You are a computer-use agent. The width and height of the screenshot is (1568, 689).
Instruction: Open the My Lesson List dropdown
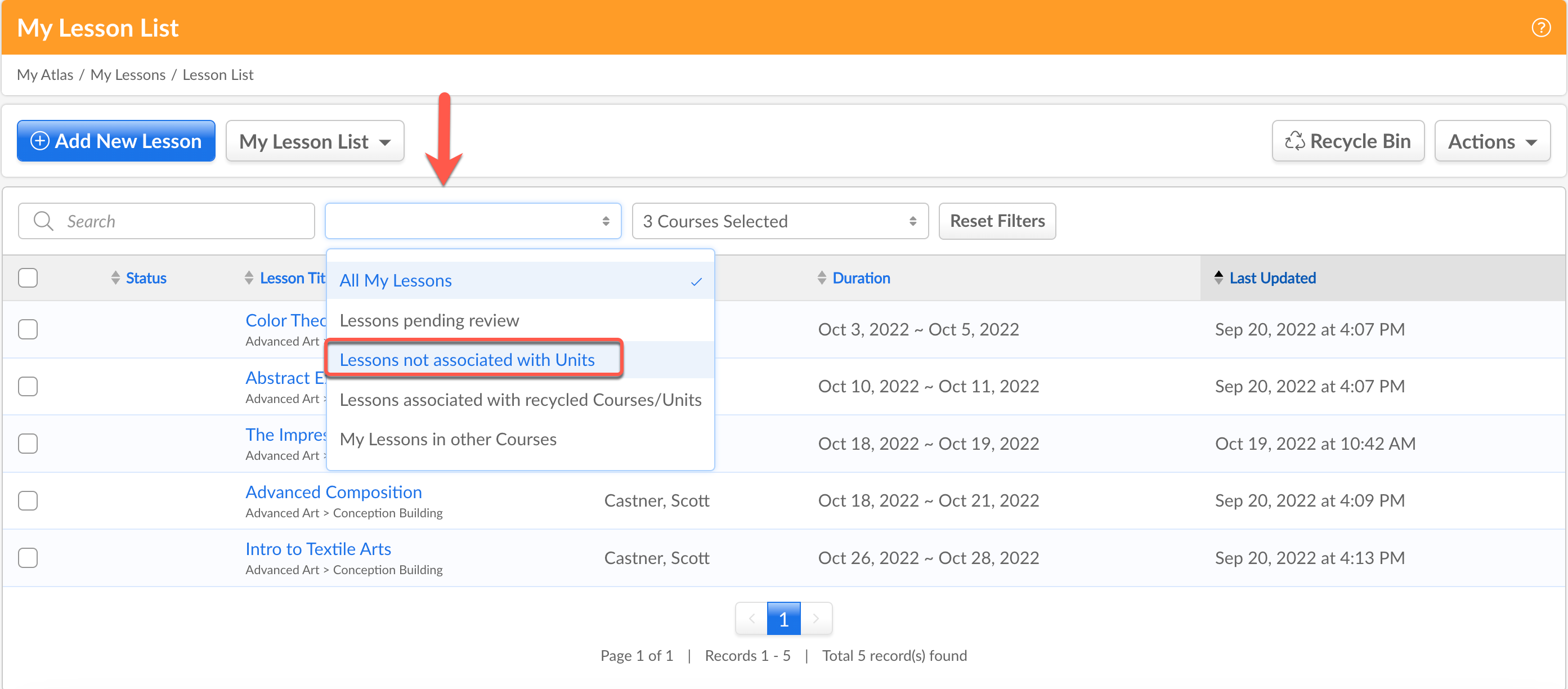(315, 141)
